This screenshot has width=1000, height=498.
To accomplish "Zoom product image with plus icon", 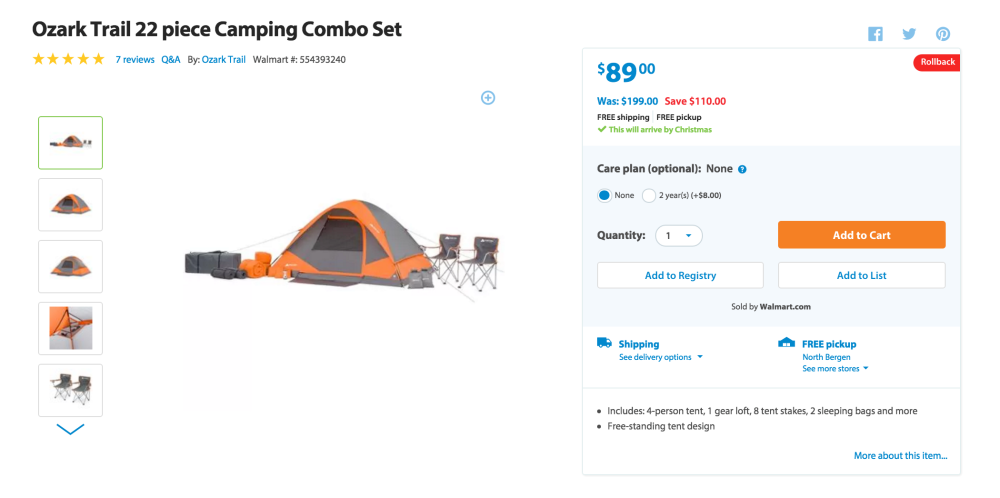I will pyautogui.click(x=488, y=97).
